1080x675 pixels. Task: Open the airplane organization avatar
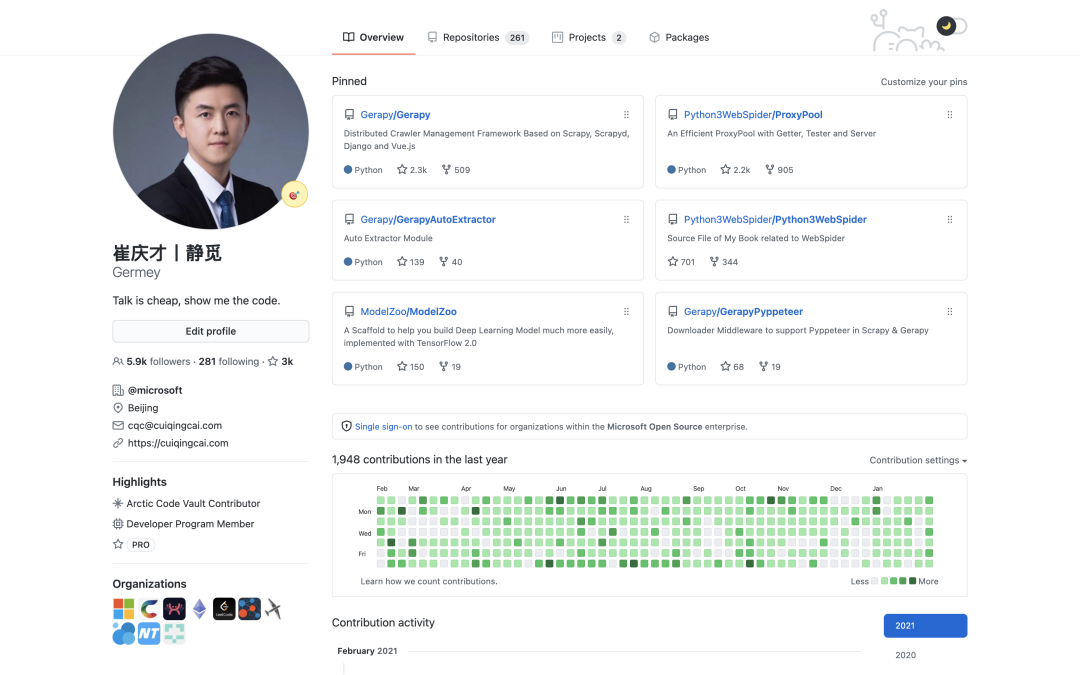point(273,609)
